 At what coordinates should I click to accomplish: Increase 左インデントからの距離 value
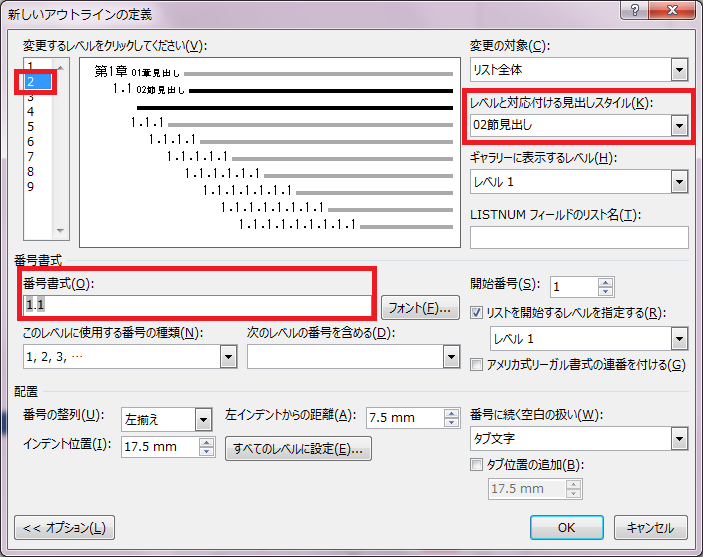pyautogui.click(x=451, y=413)
